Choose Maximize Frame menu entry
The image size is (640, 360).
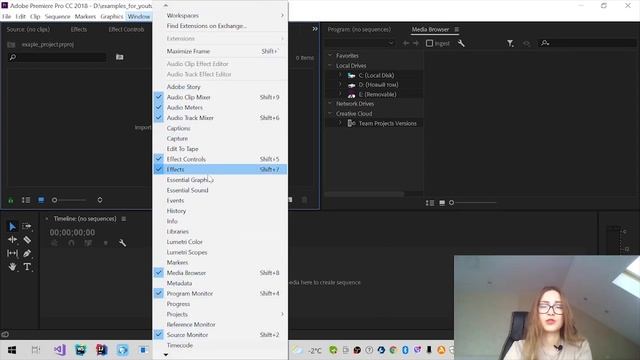[x=220, y=51]
